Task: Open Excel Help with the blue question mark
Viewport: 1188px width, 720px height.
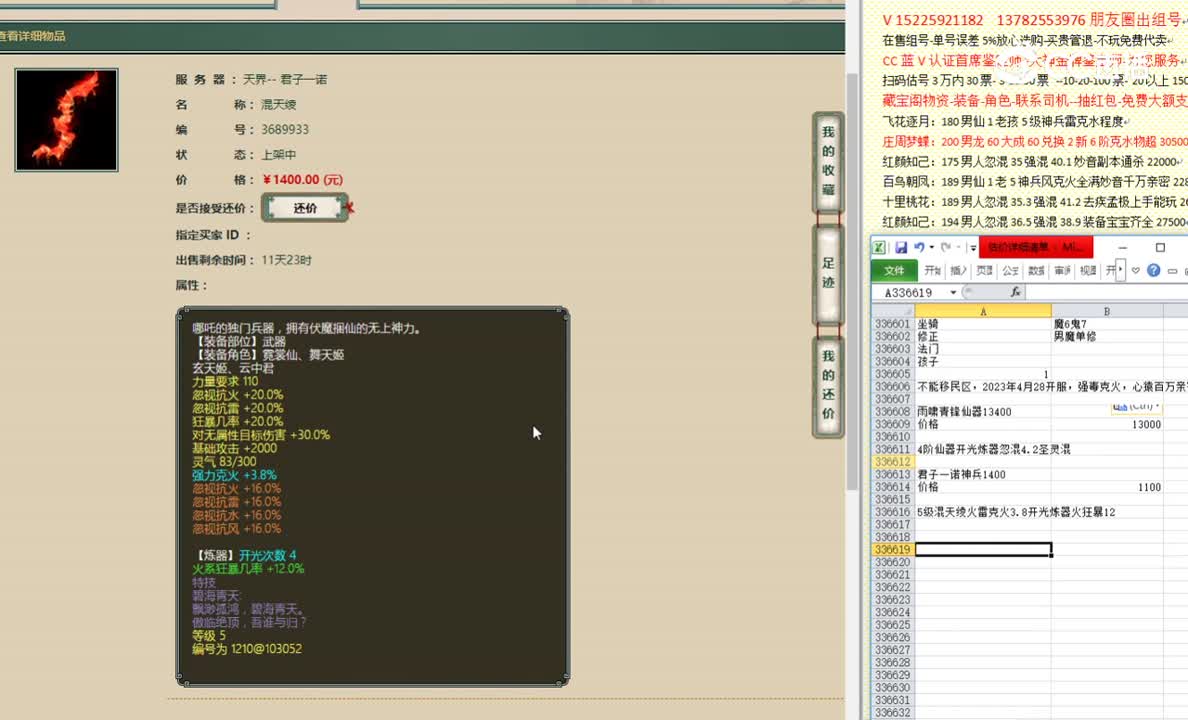Action: 1153,271
